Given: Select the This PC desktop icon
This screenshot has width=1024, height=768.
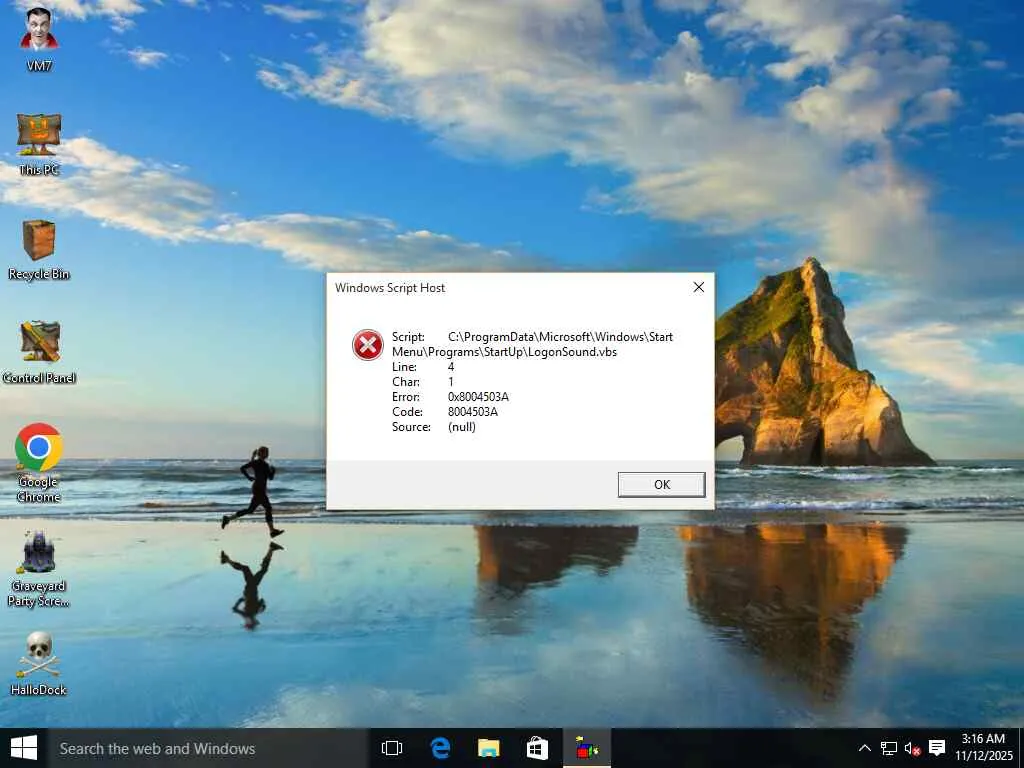Looking at the screenshot, I should point(39,145).
